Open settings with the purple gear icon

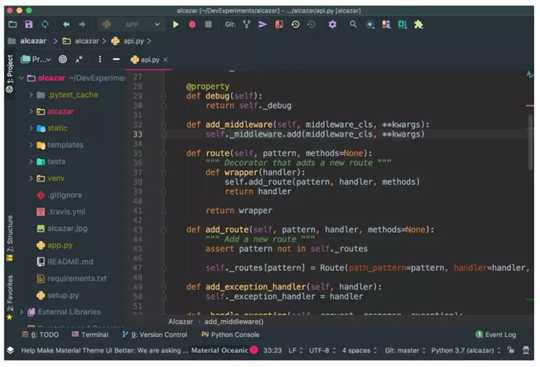point(332,24)
